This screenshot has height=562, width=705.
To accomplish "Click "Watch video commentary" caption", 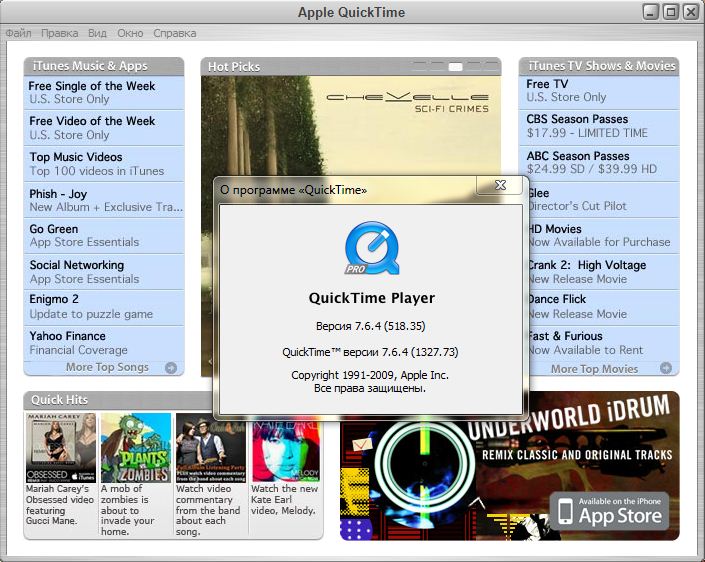I will tap(208, 510).
